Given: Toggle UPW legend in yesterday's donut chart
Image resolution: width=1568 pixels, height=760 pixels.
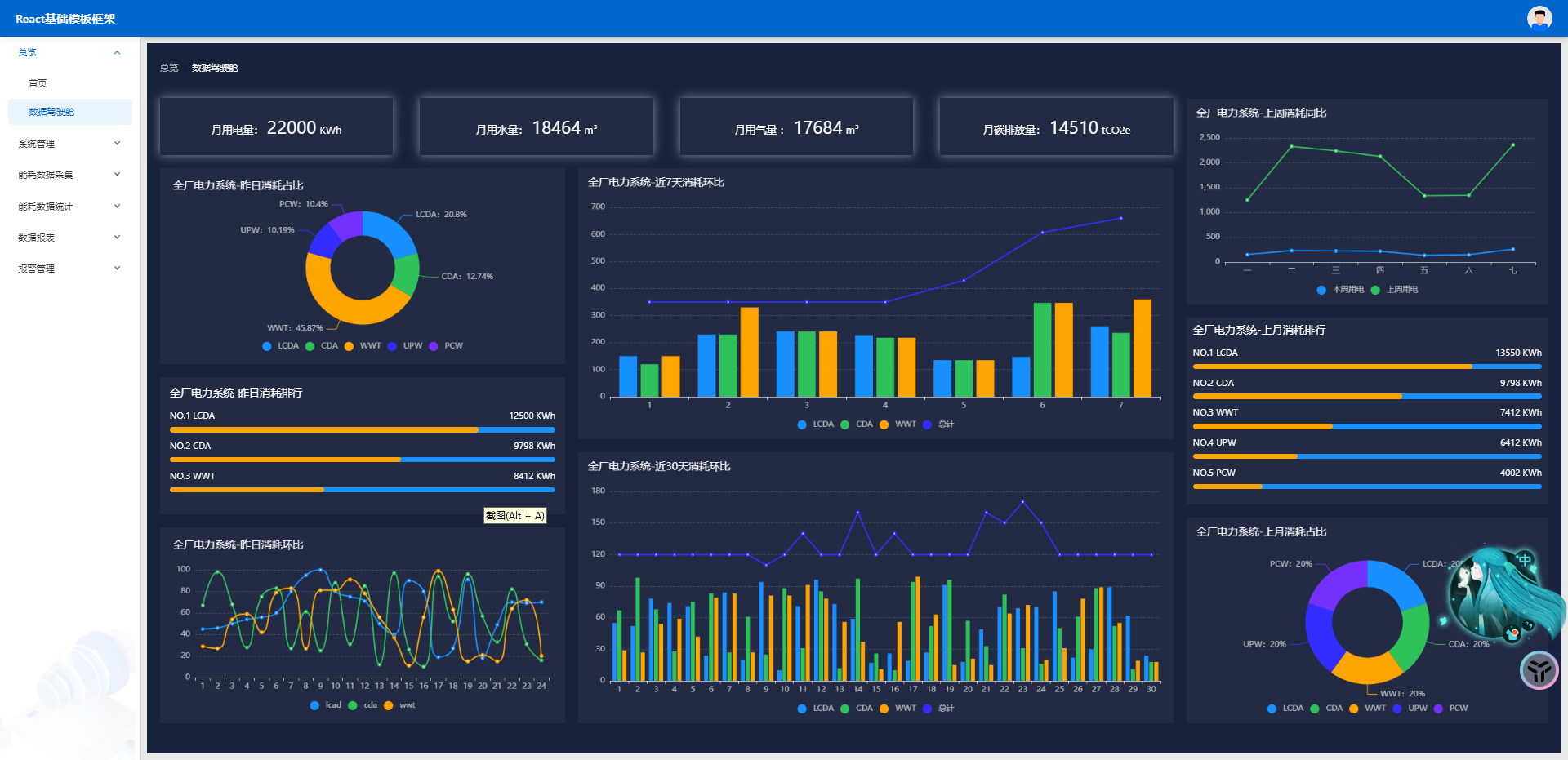Looking at the screenshot, I should click(405, 346).
